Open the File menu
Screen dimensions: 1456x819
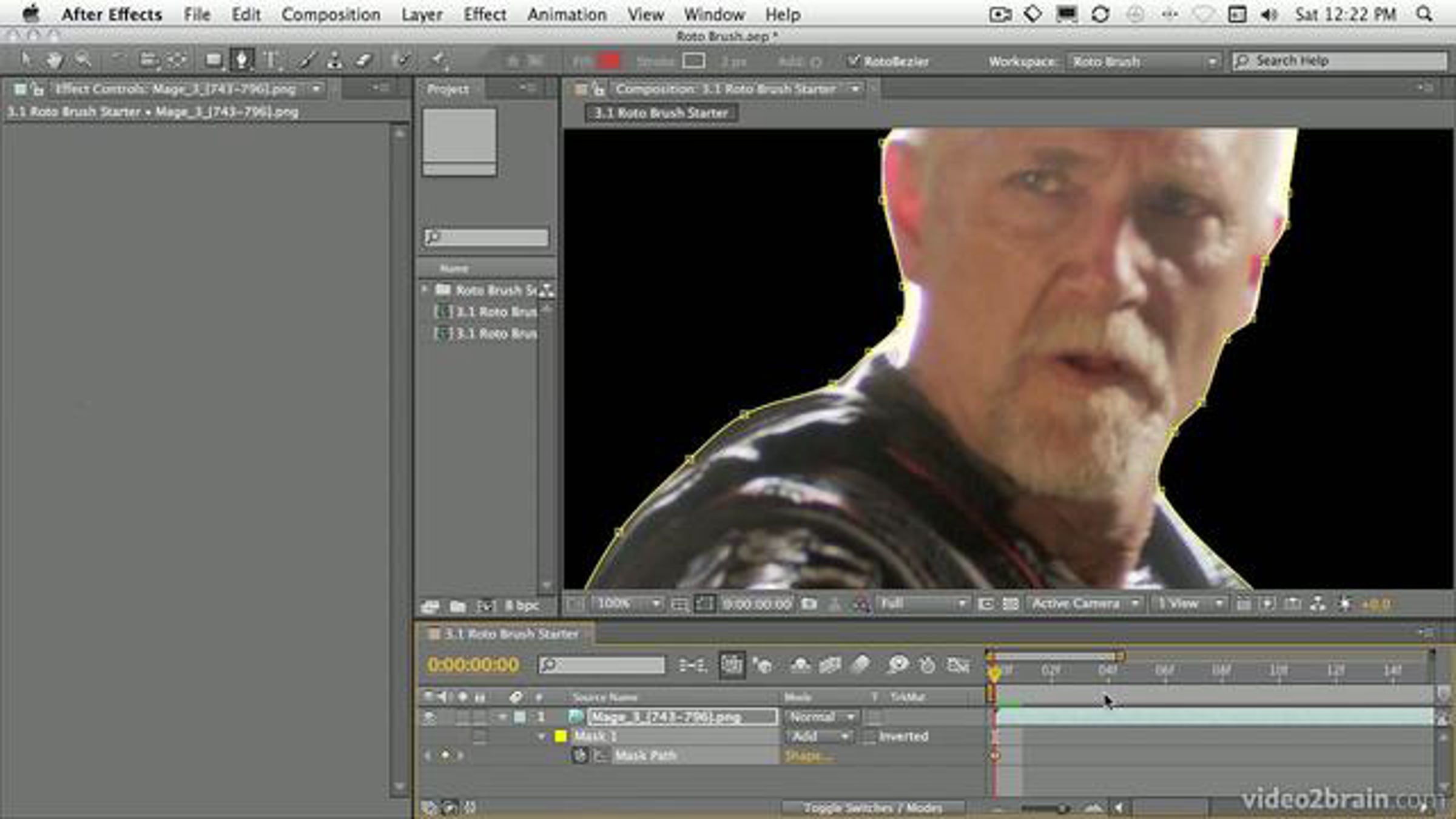click(x=197, y=14)
